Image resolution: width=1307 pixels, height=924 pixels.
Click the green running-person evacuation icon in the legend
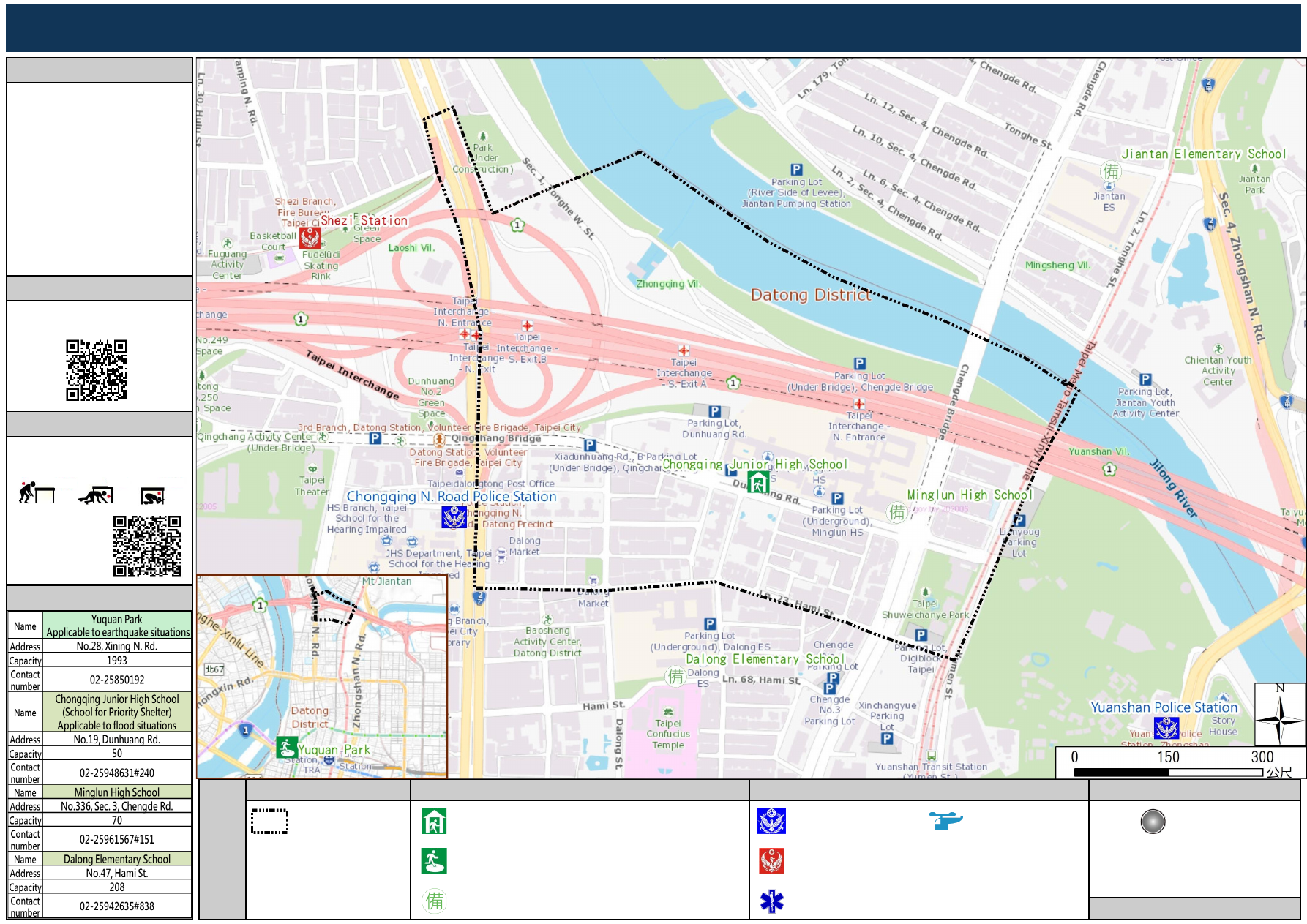click(434, 861)
